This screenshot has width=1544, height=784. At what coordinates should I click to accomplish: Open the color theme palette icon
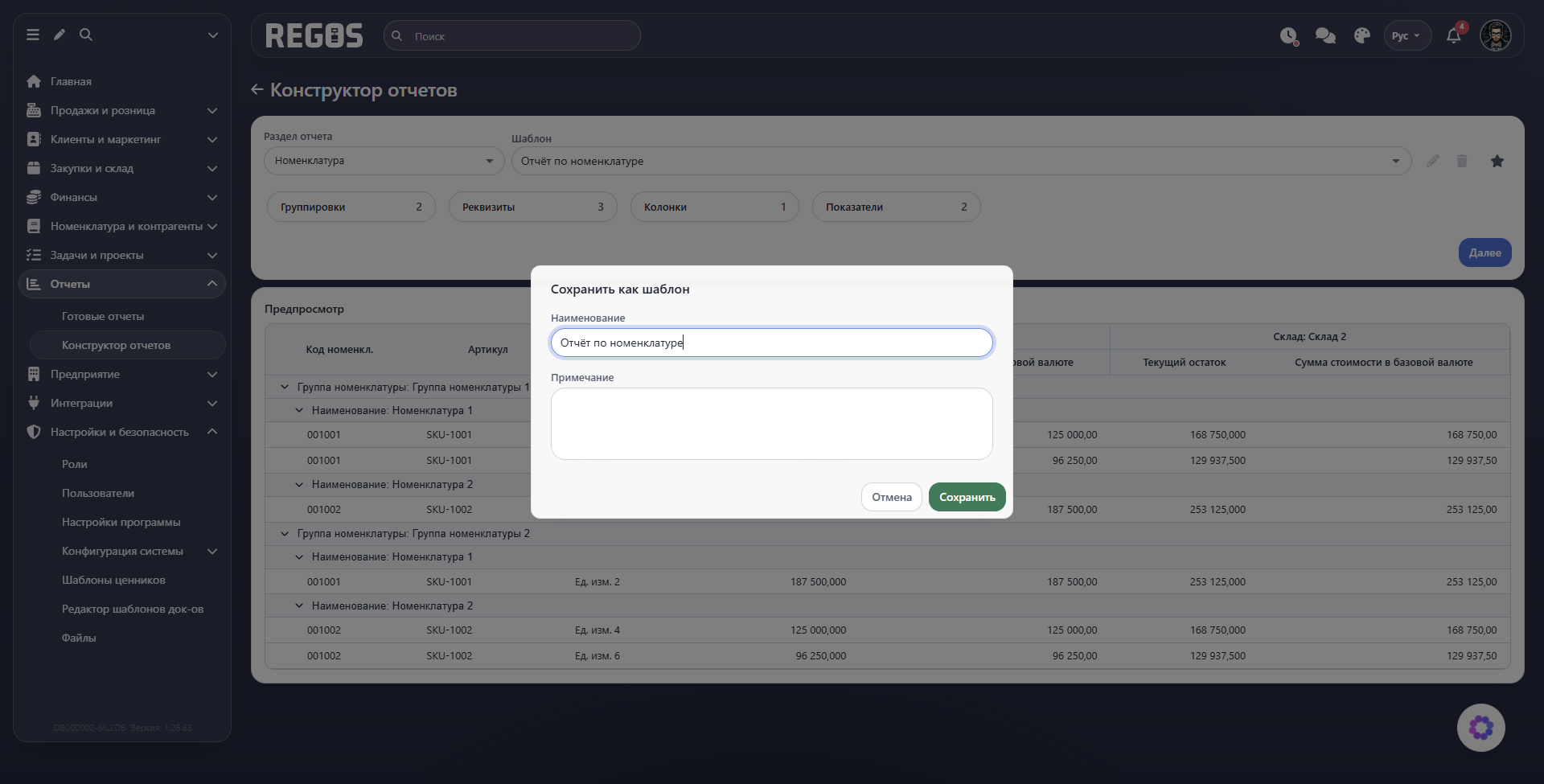point(1361,35)
